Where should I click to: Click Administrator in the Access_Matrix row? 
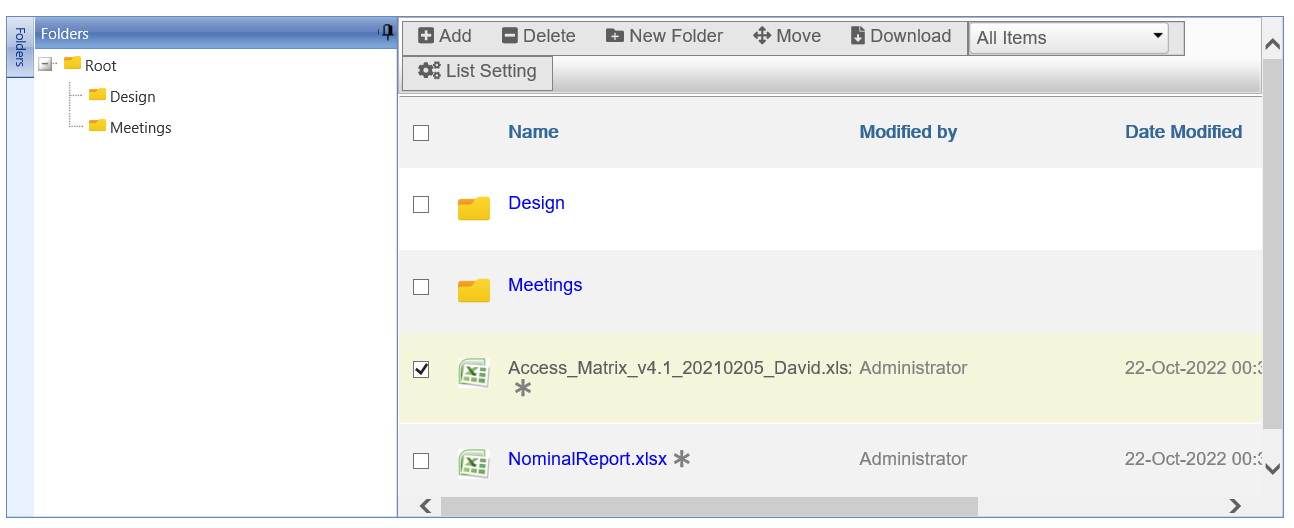[913, 368]
